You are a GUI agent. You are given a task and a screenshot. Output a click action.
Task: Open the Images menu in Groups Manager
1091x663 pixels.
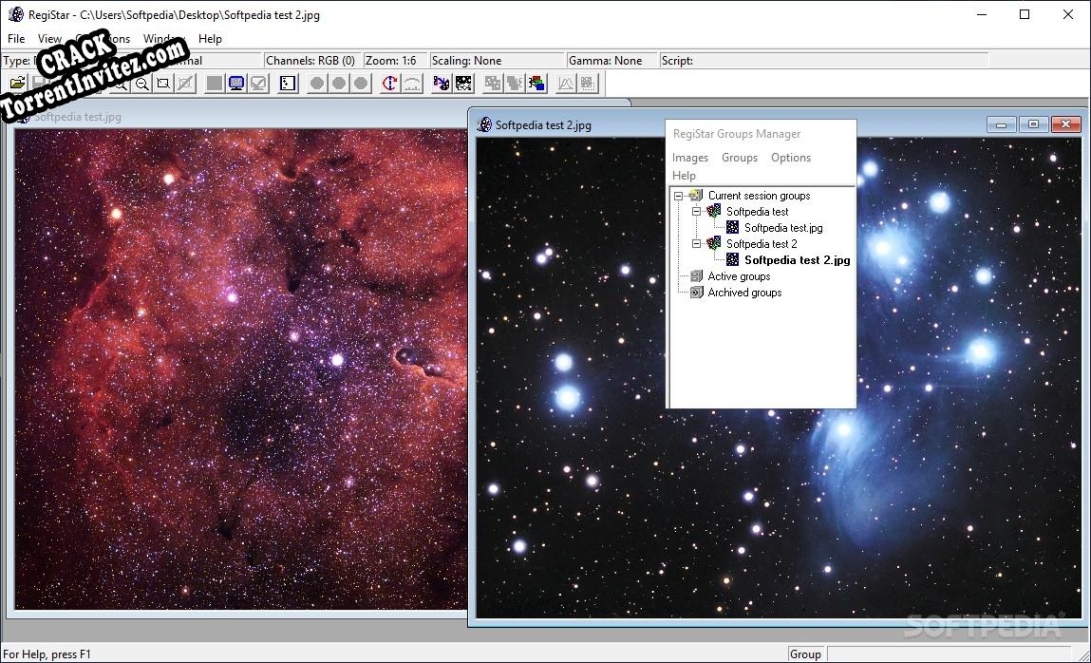pyautogui.click(x=690, y=157)
